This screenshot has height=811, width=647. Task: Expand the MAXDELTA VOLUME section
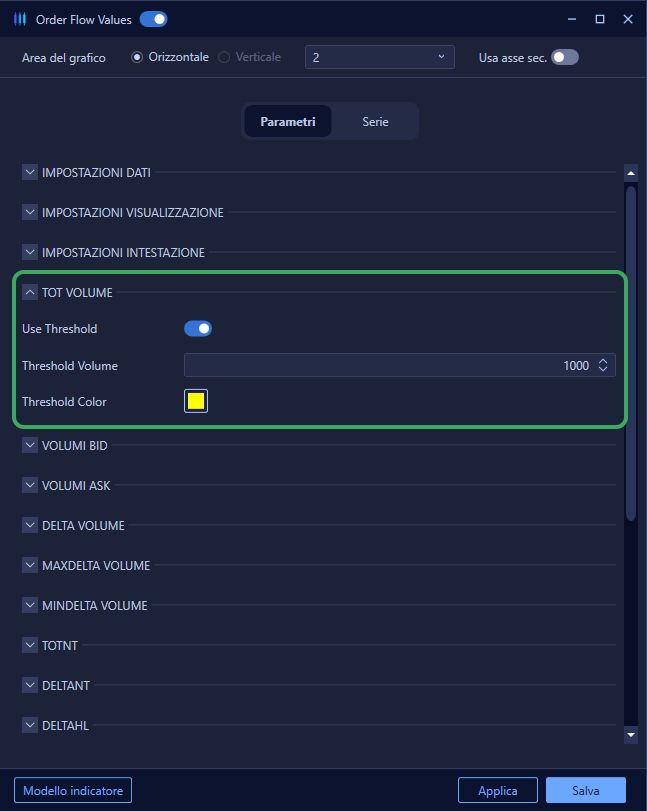tap(30, 565)
